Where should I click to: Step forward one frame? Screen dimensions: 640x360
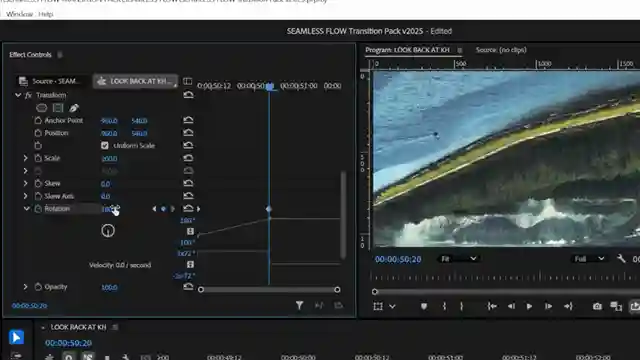(548, 306)
